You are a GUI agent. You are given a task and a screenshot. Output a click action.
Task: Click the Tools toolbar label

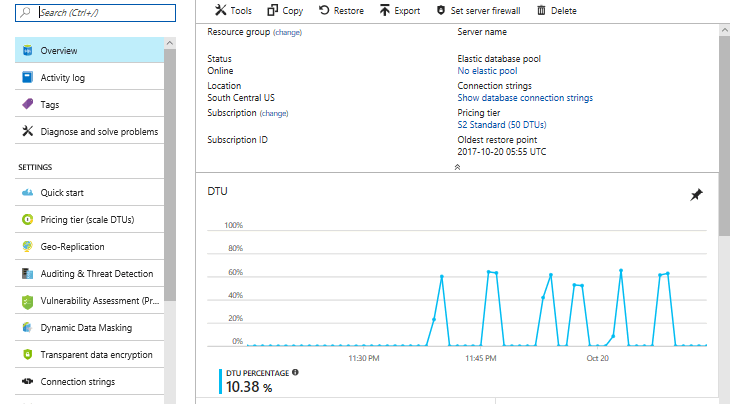(x=241, y=11)
